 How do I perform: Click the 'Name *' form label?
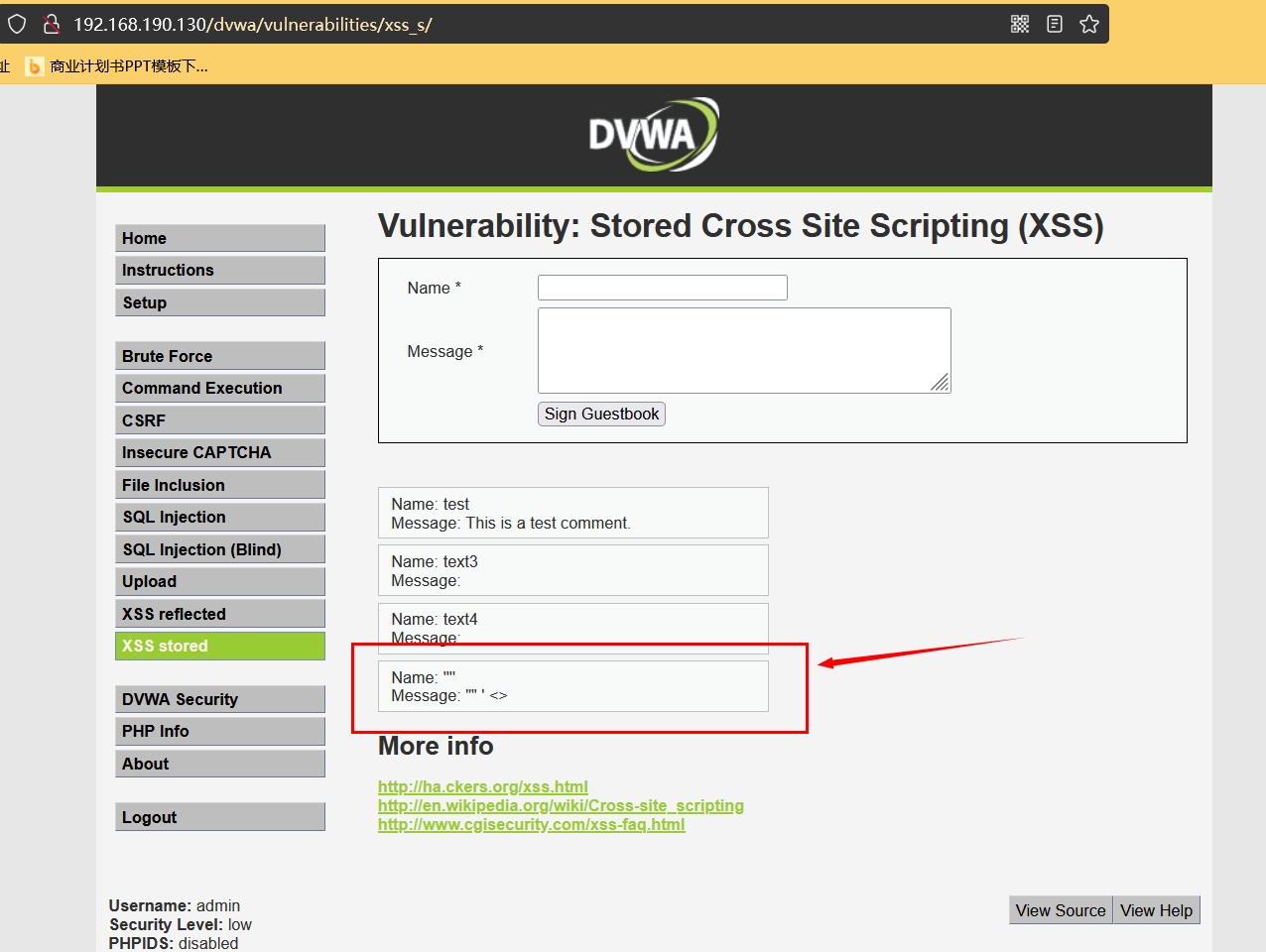(x=435, y=288)
